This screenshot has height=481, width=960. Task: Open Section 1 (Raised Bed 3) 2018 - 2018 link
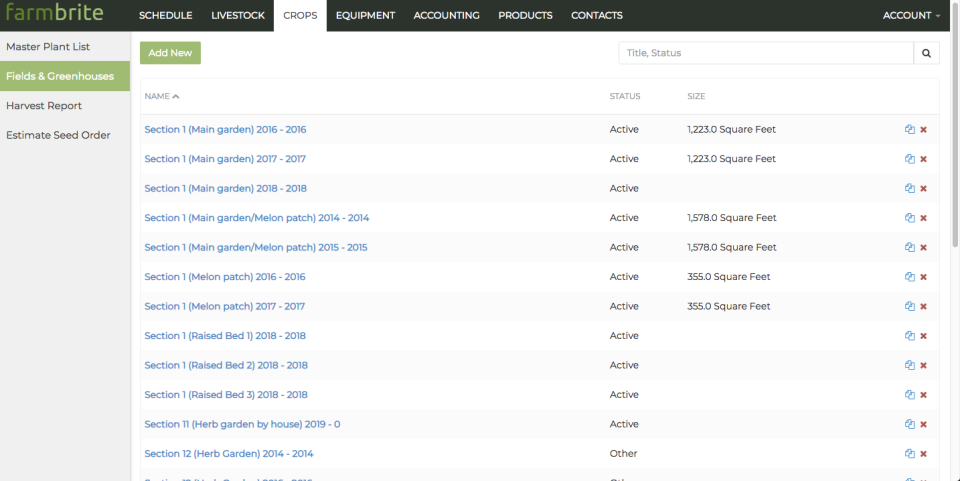click(226, 394)
